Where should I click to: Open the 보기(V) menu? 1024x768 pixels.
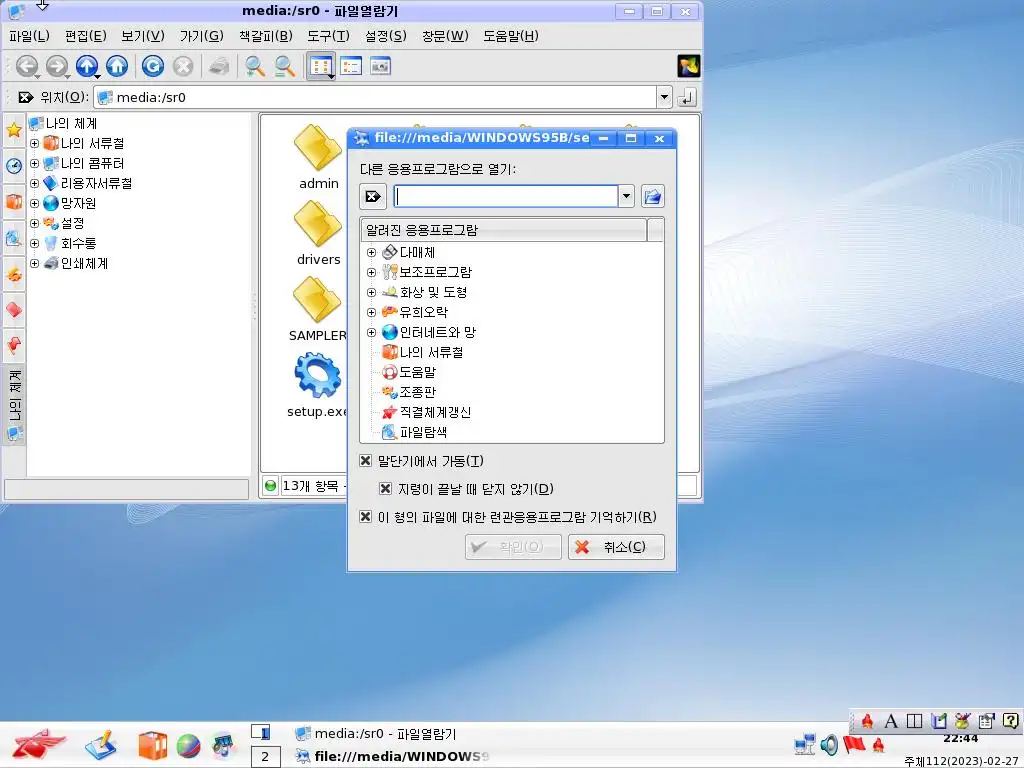pyautogui.click(x=142, y=36)
